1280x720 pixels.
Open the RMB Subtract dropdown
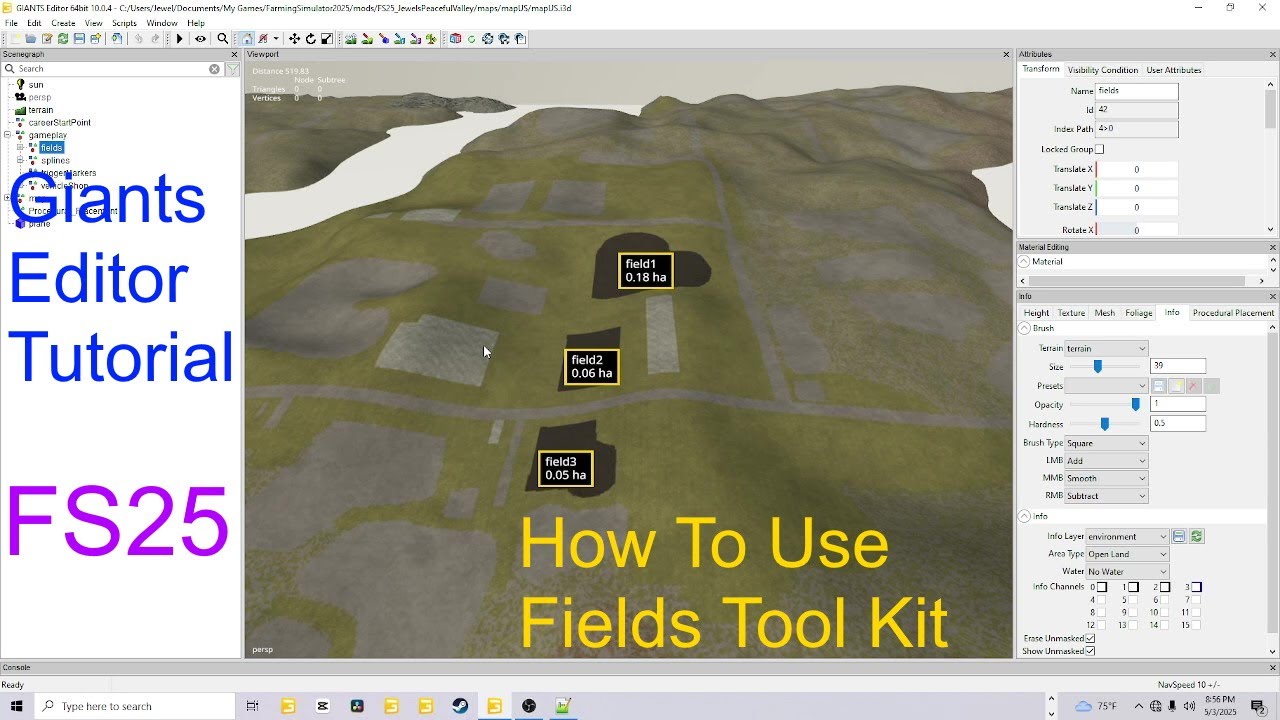click(1106, 496)
